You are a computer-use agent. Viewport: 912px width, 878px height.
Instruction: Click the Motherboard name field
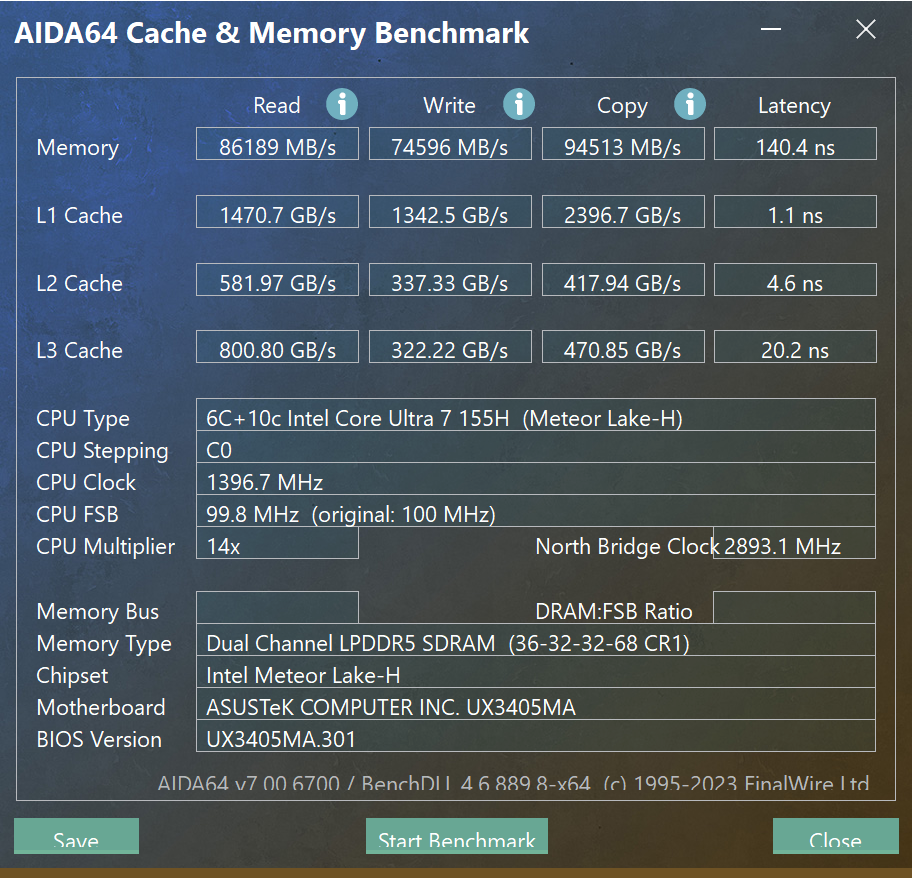[535, 707]
